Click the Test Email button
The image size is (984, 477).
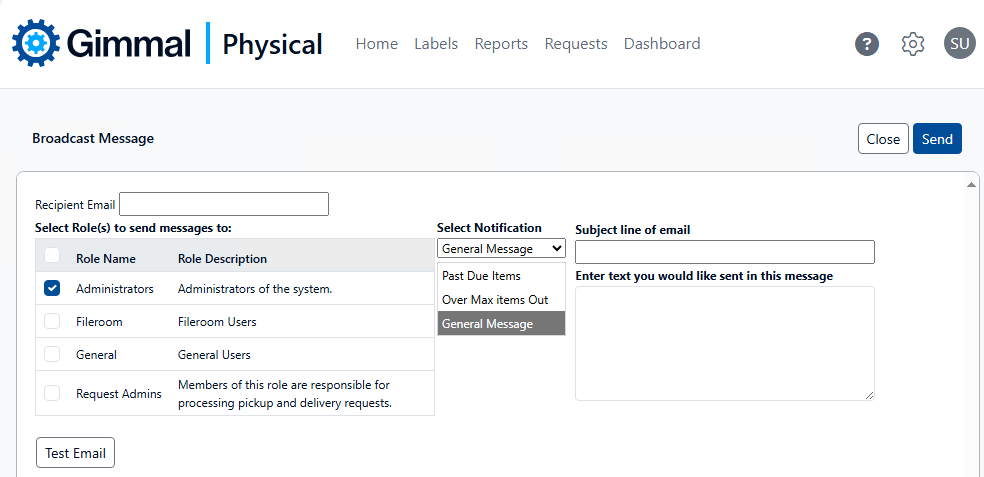point(75,453)
